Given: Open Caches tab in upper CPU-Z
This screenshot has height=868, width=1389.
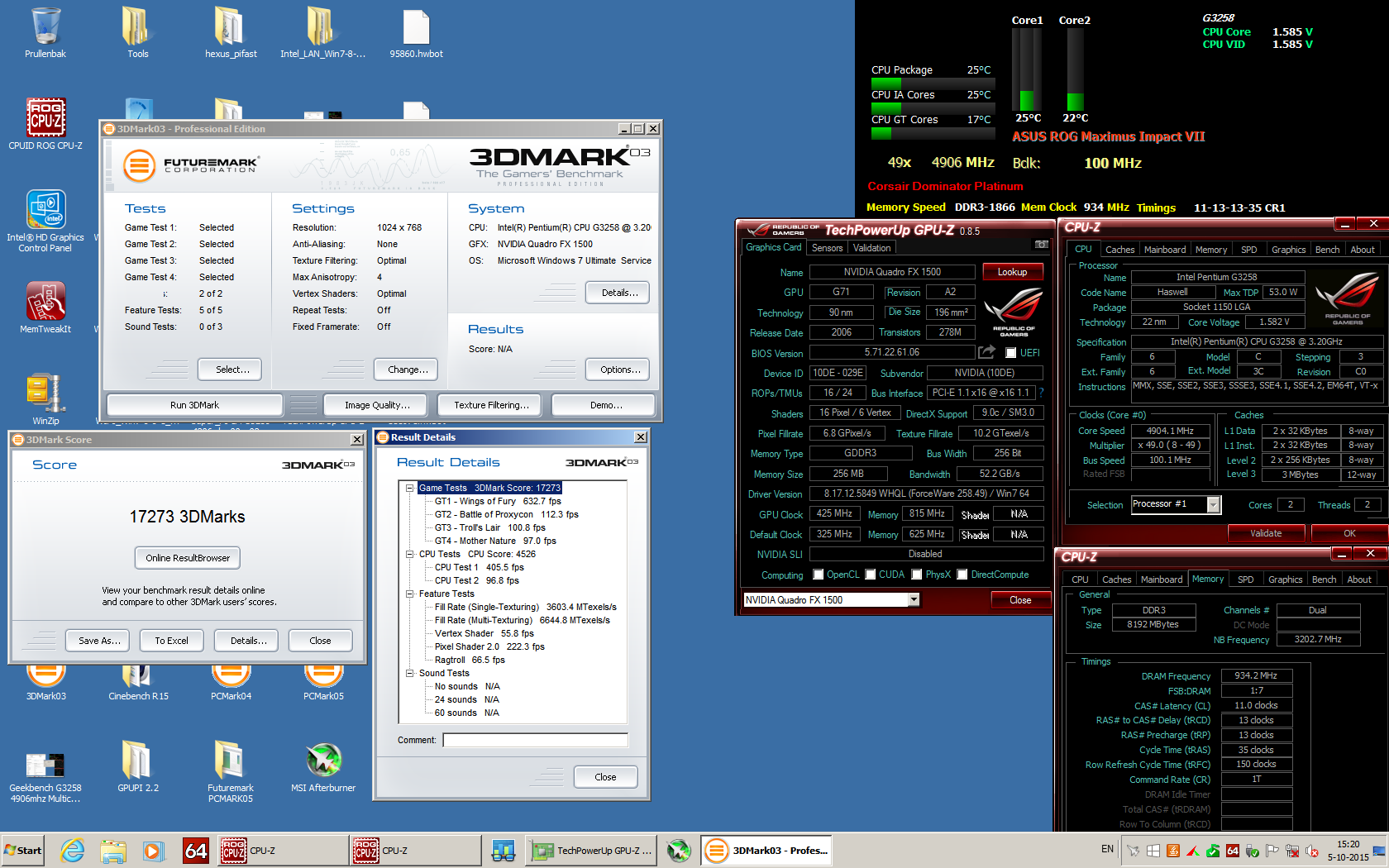Looking at the screenshot, I should (x=1119, y=250).
